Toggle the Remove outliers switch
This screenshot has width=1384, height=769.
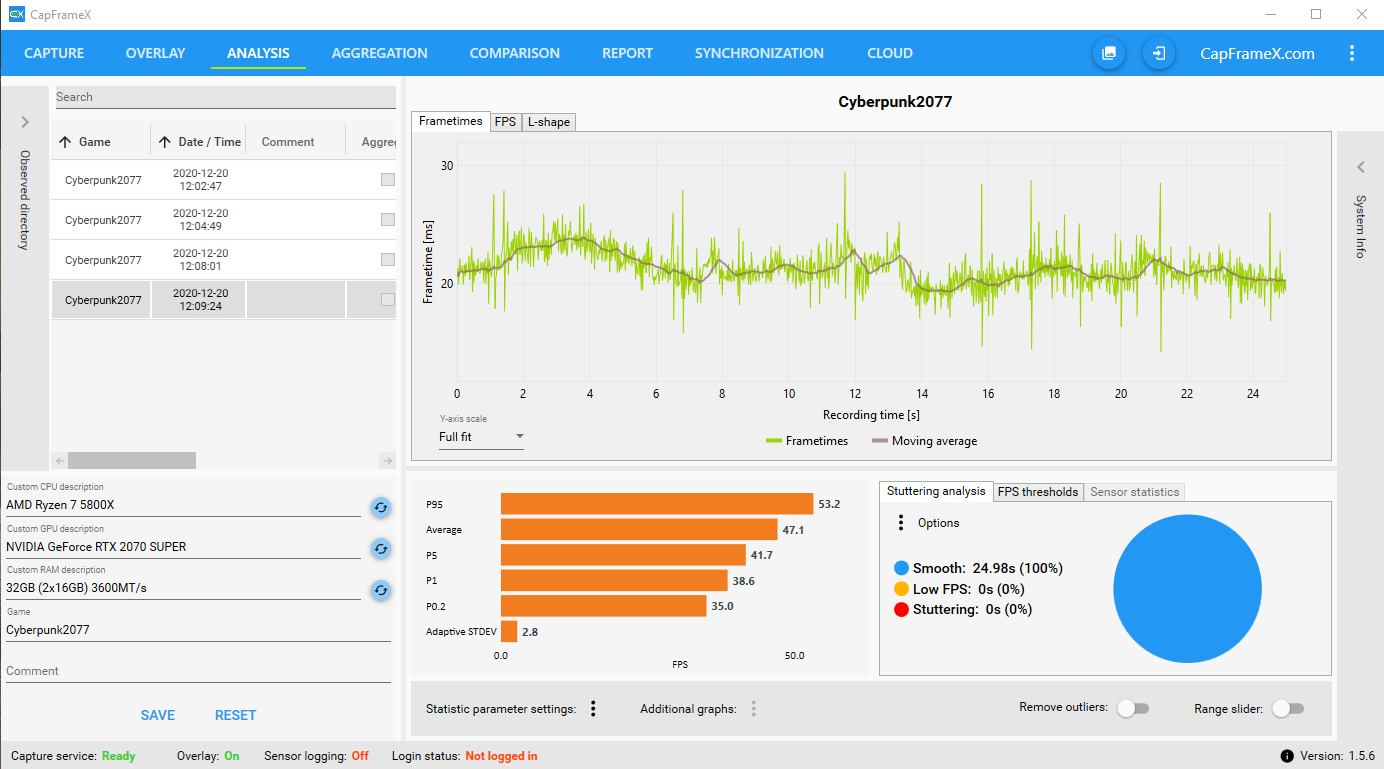(1133, 707)
